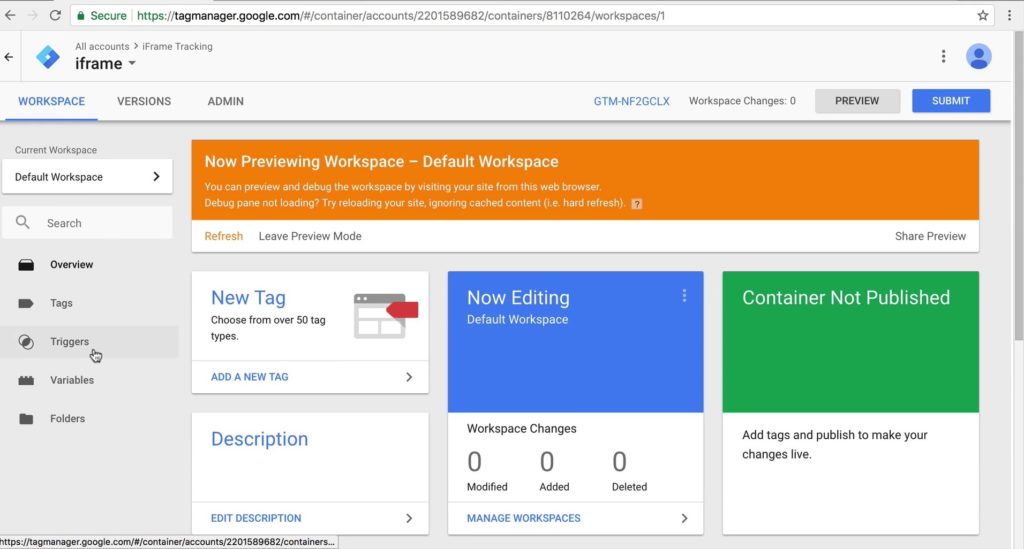Click the Refresh preview link

pos(223,236)
